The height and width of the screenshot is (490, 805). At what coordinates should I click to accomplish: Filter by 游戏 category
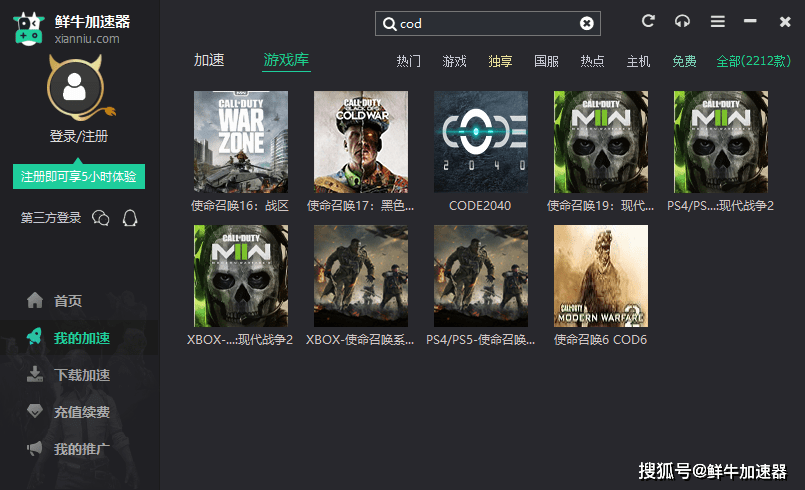(x=454, y=61)
